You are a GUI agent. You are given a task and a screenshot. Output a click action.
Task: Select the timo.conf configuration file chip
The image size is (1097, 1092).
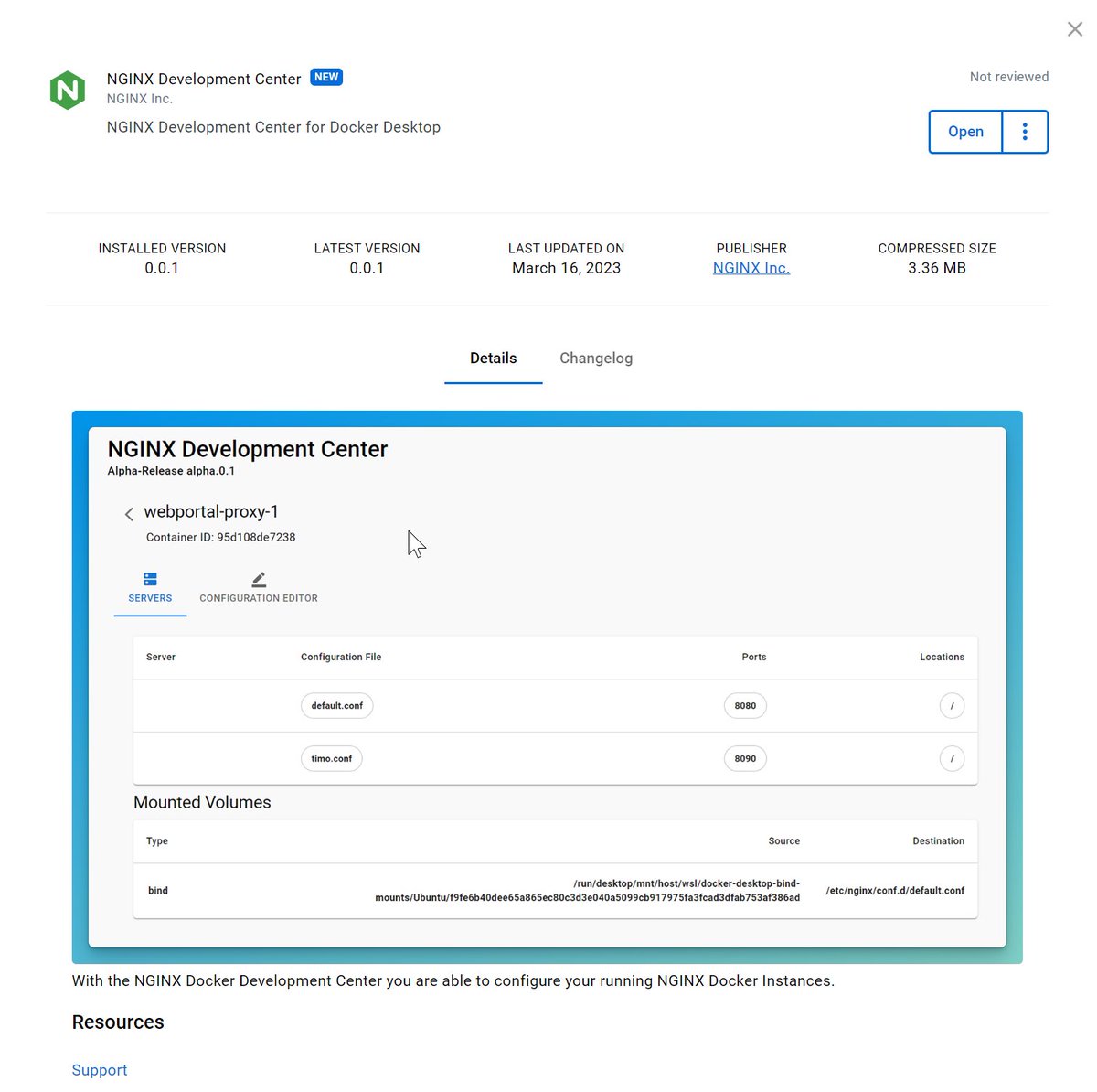tap(331, 758)
